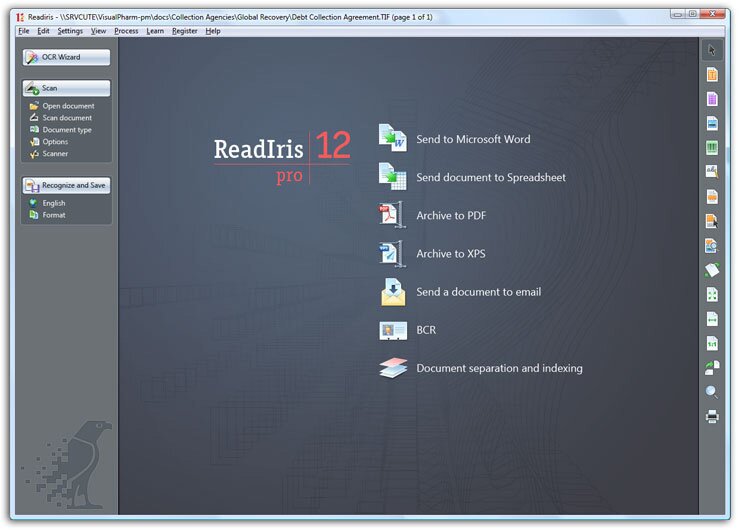Click the Recognize and Save button
Image resolution: width=739 pixels, height=530 pixels.
tap(66, 186)
